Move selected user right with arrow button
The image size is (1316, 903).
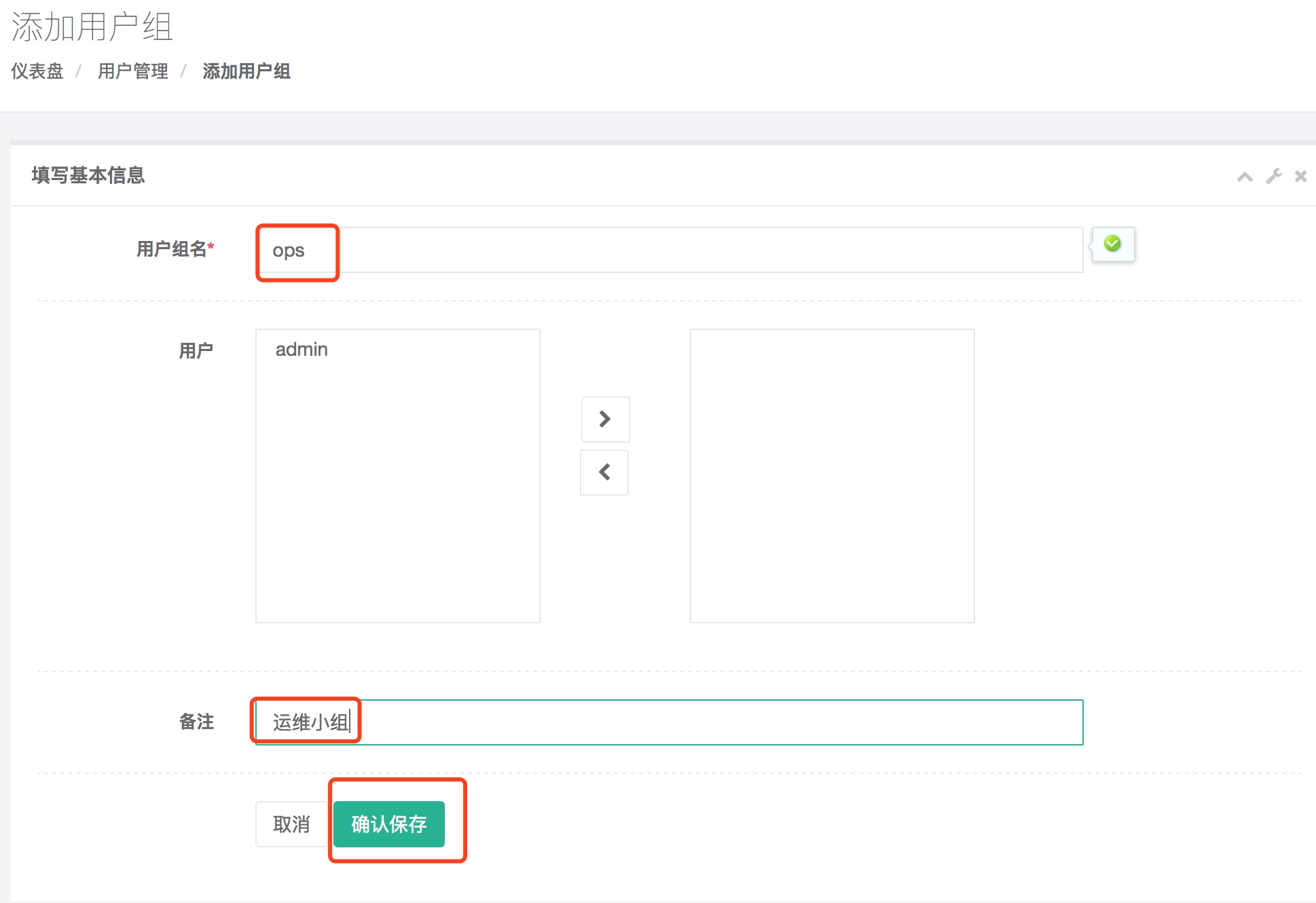[x=605, y=419]
